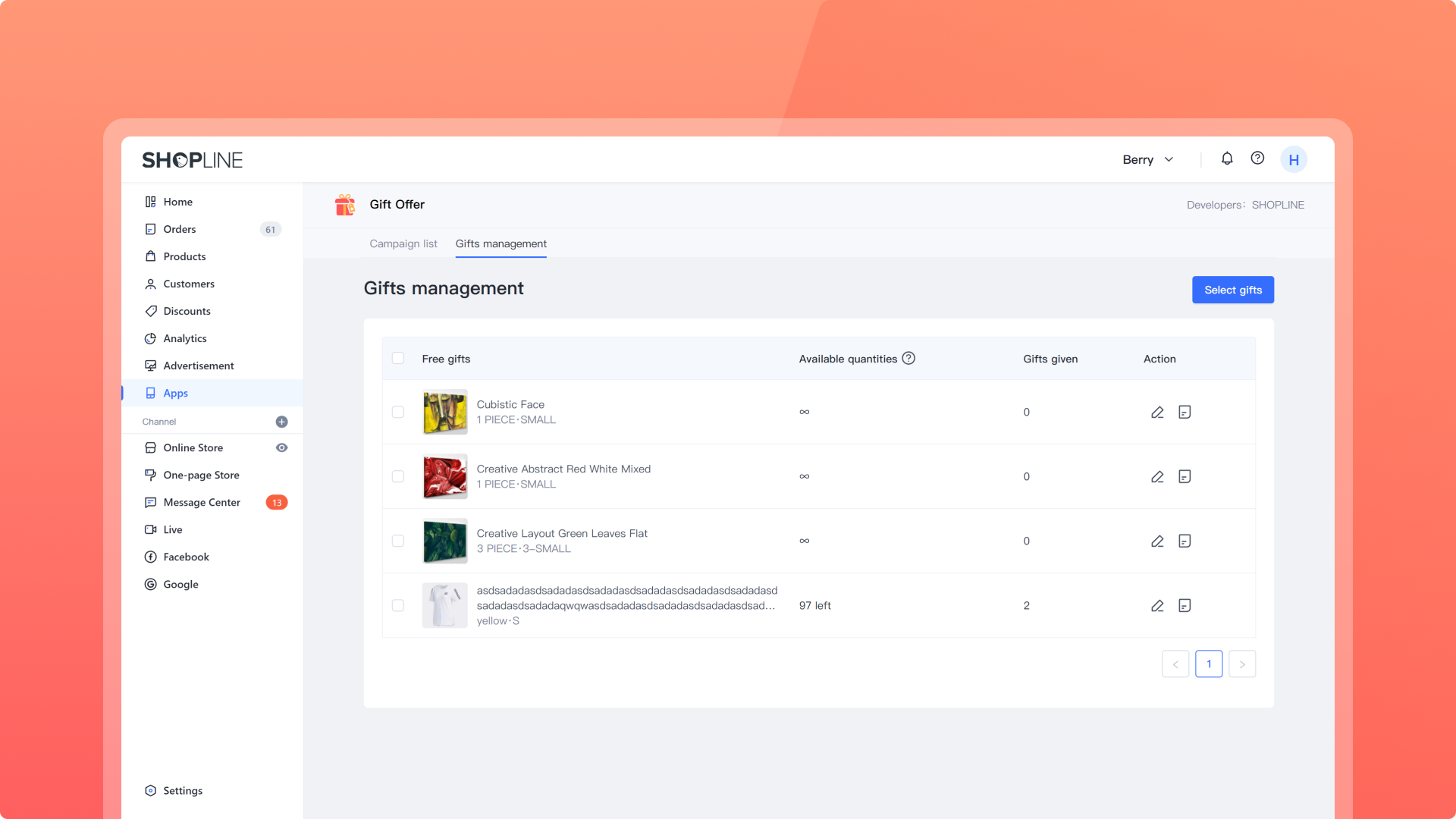Toggle Online Store preview eye icon
Viewport: 1456px width, 819px height.
[281, 448]
